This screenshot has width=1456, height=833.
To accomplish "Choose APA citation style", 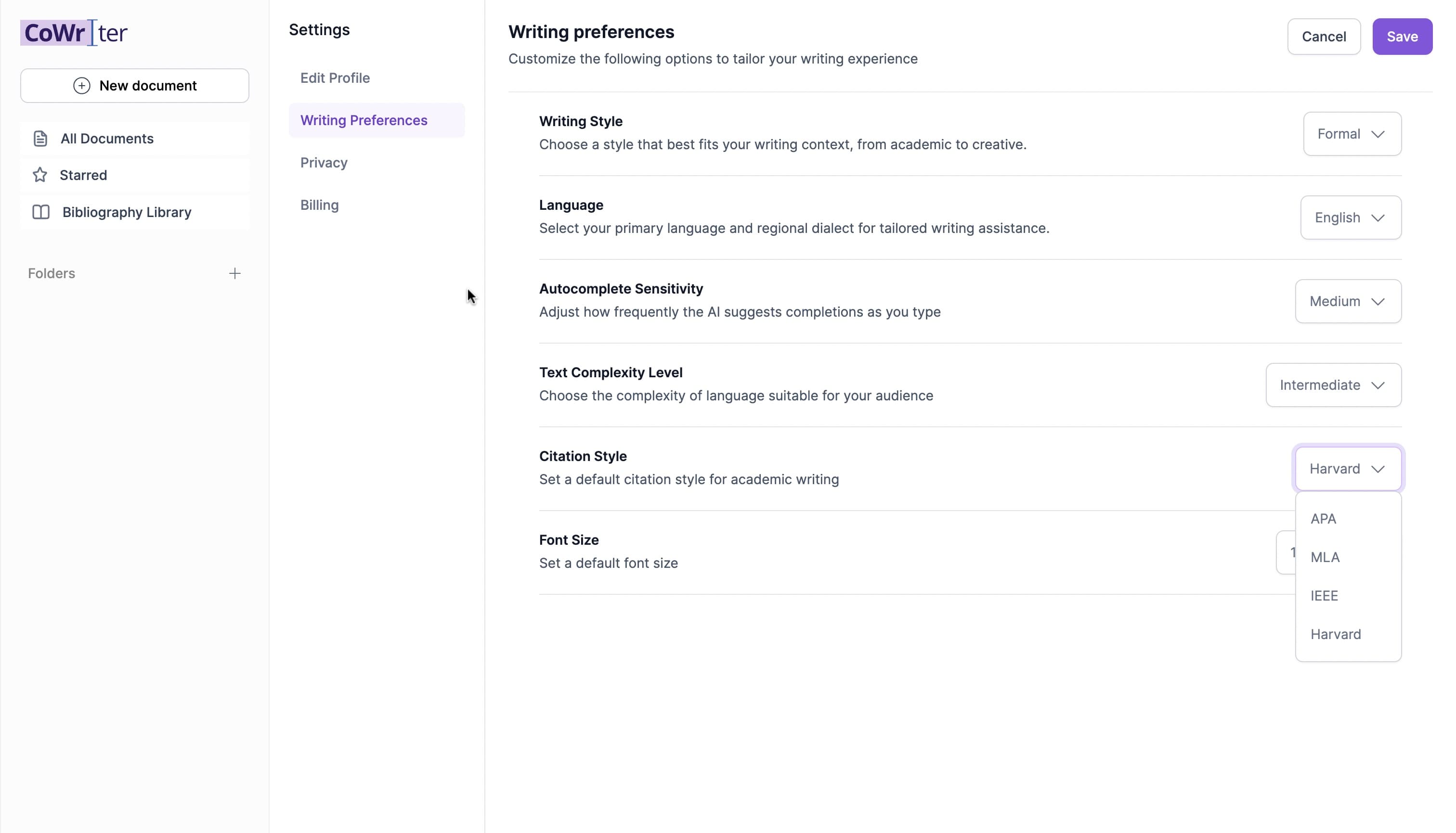I will (x=1348, y=519).
